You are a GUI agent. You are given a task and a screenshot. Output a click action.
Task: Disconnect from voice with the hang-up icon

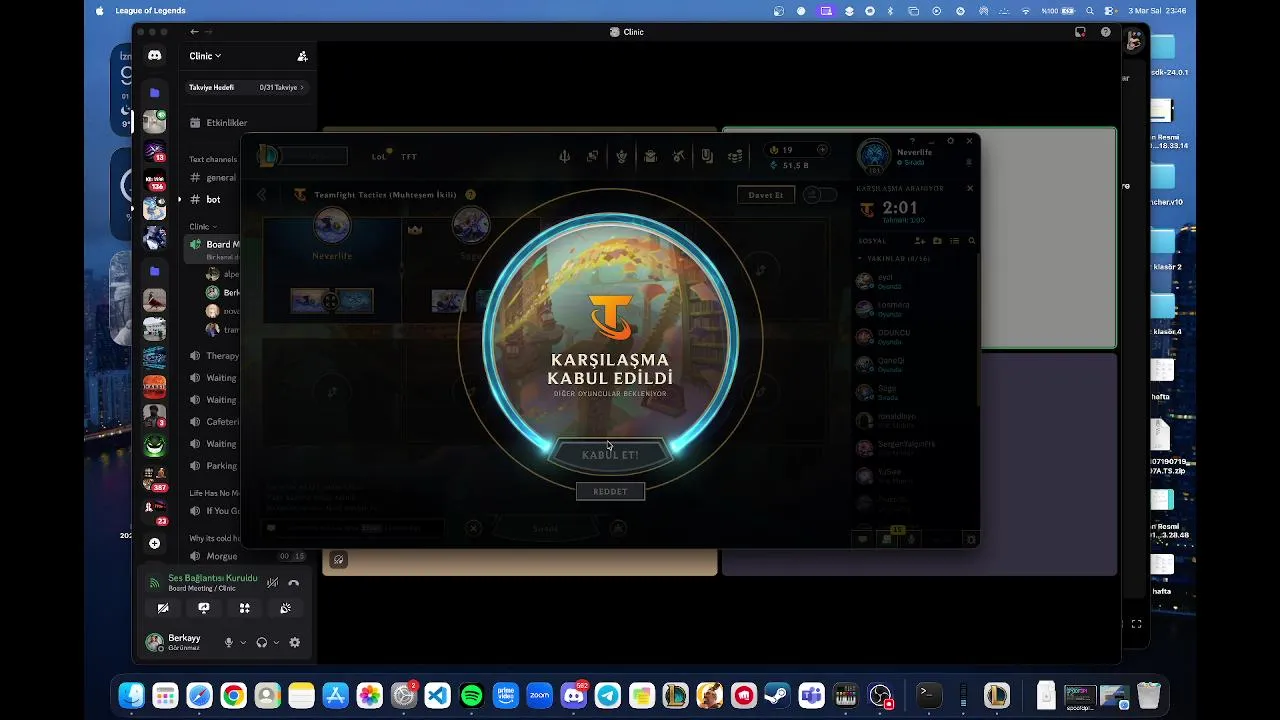(x=294, y=583)
